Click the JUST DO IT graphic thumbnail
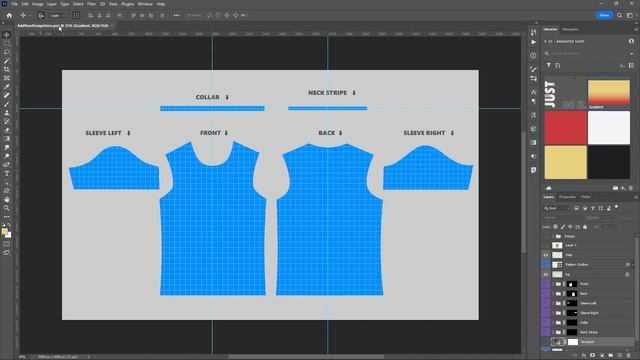This screenshot has height=360, width=640. click(x=566, y=94)
